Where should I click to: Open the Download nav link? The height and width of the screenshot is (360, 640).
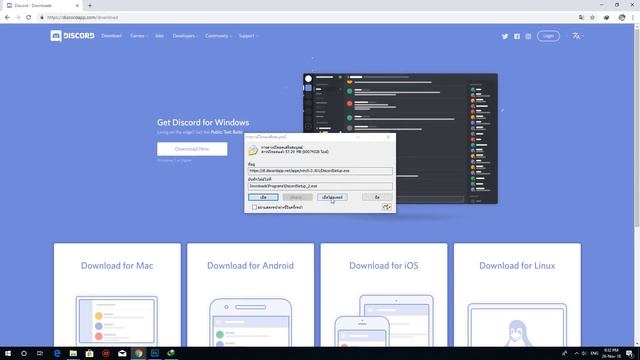pyautogui.click(x=111, y=36)
